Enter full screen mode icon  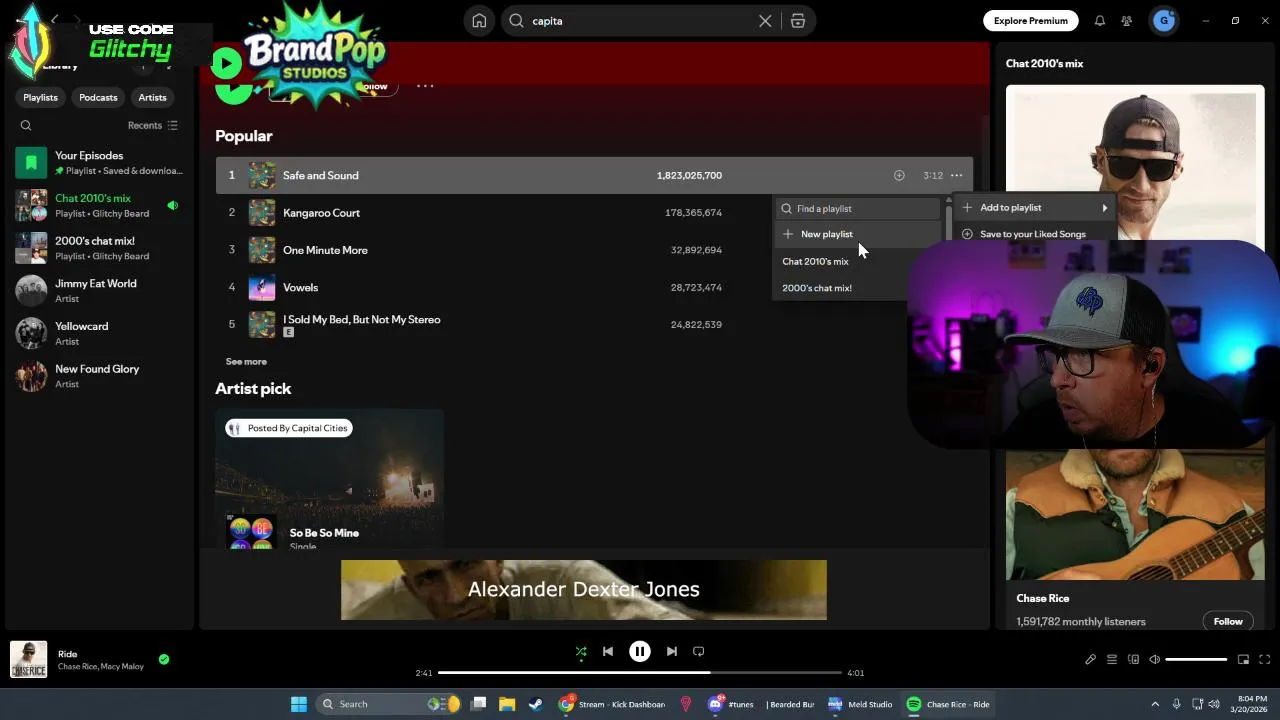(x=1264, y=659)
